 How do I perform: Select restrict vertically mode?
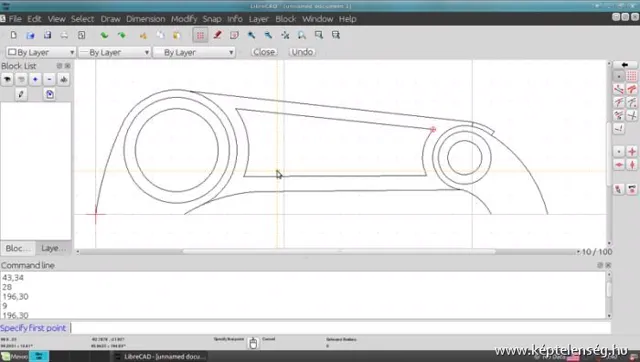click(x=632, y=165)
